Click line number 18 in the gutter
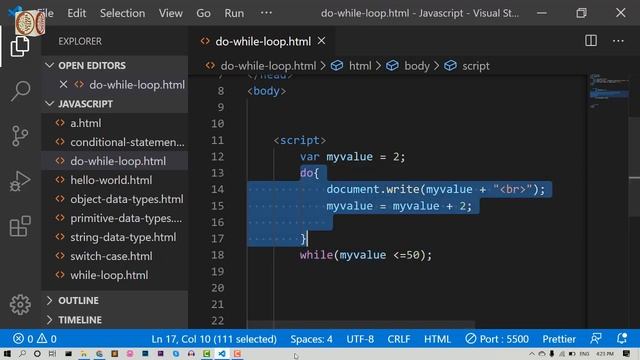This screenshot has height=360, width=640. pyautogui.click(x=217, y=255)
